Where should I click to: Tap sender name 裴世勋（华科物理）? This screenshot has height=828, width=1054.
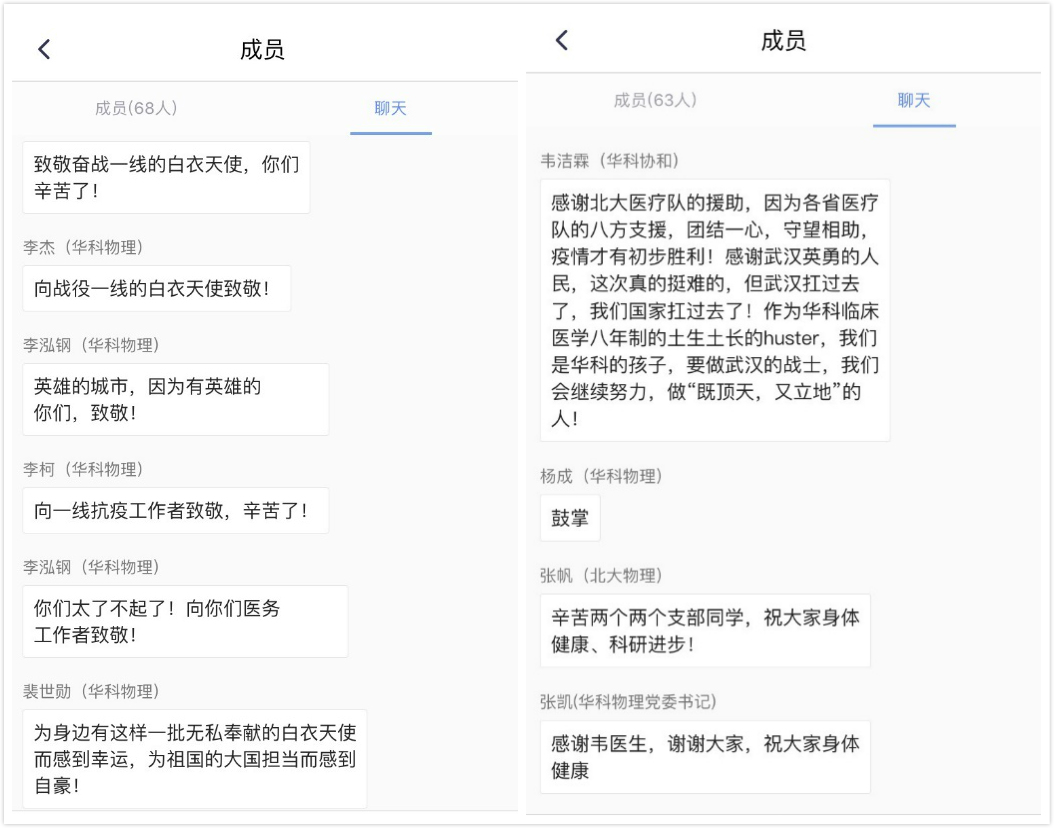[91, 691]
